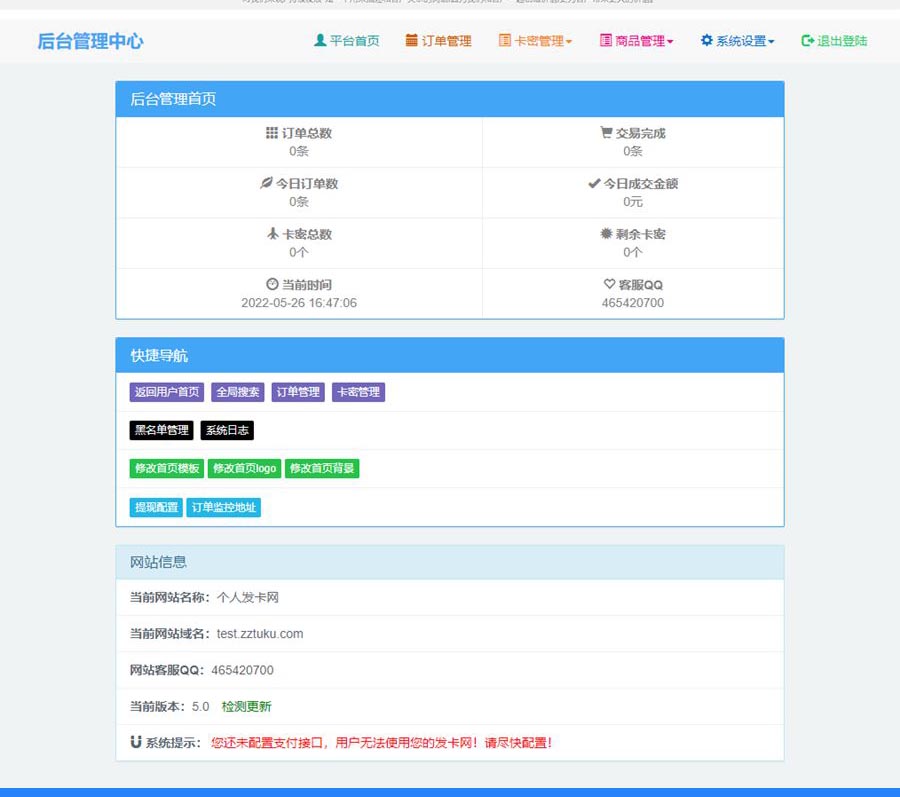Click the gear icon beside 系统设置
Image resolution: width=900 pixels, height=797 pixels.
click(x=707, y=41)
